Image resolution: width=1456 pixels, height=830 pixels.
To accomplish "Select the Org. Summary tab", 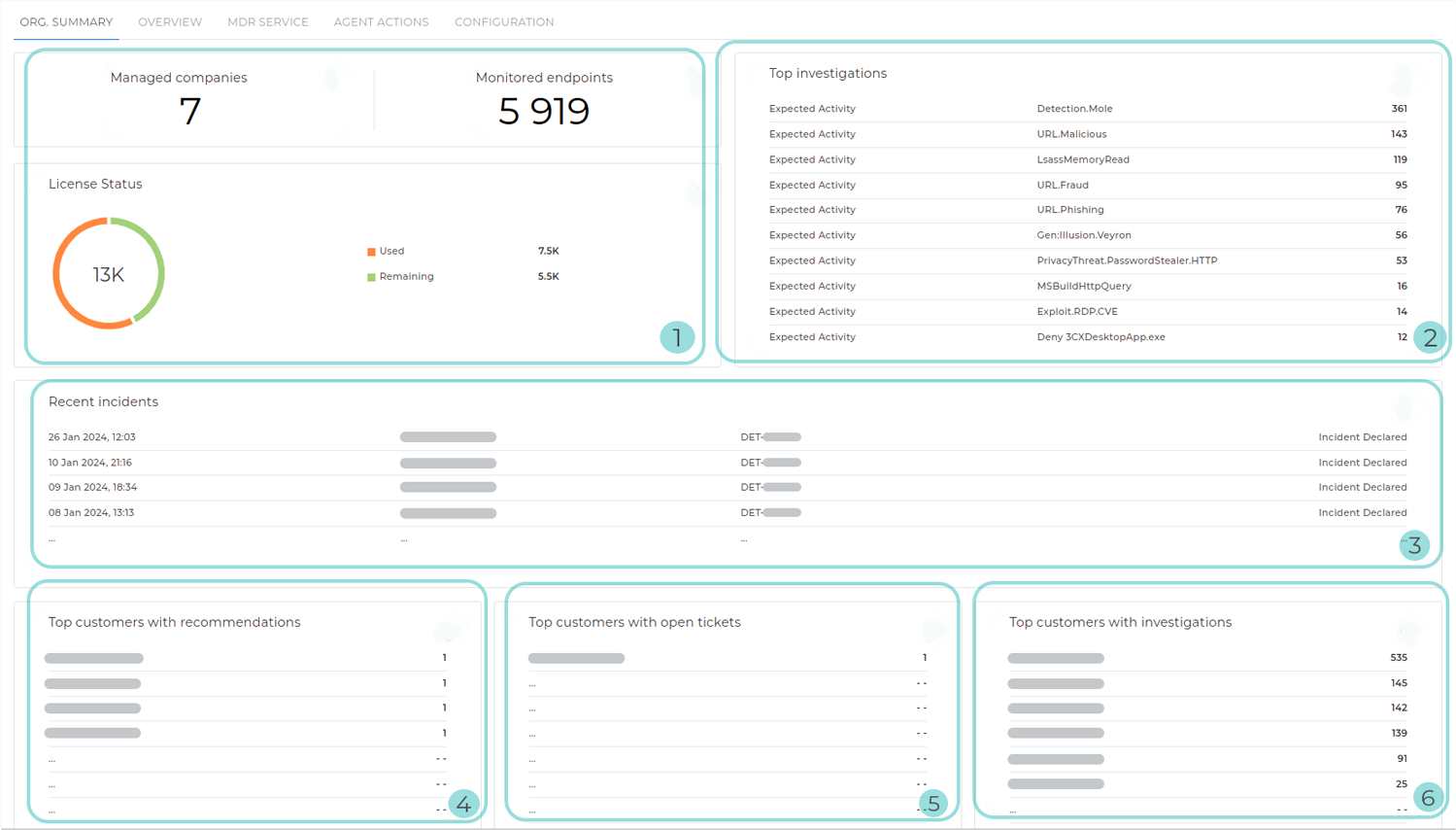I will [66, 21].
